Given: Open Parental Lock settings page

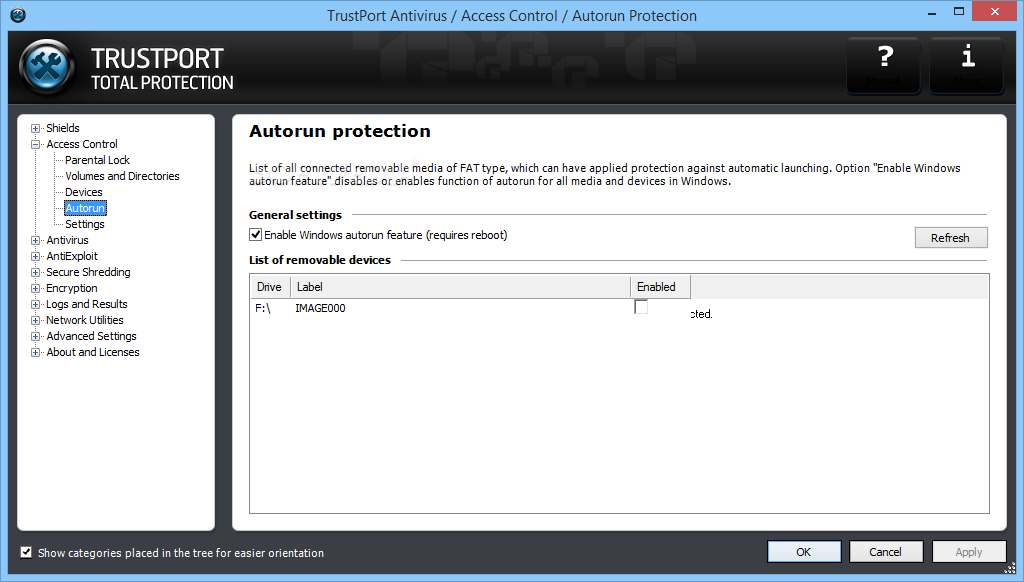Looking at the screenshot, I should coord(97,160).
